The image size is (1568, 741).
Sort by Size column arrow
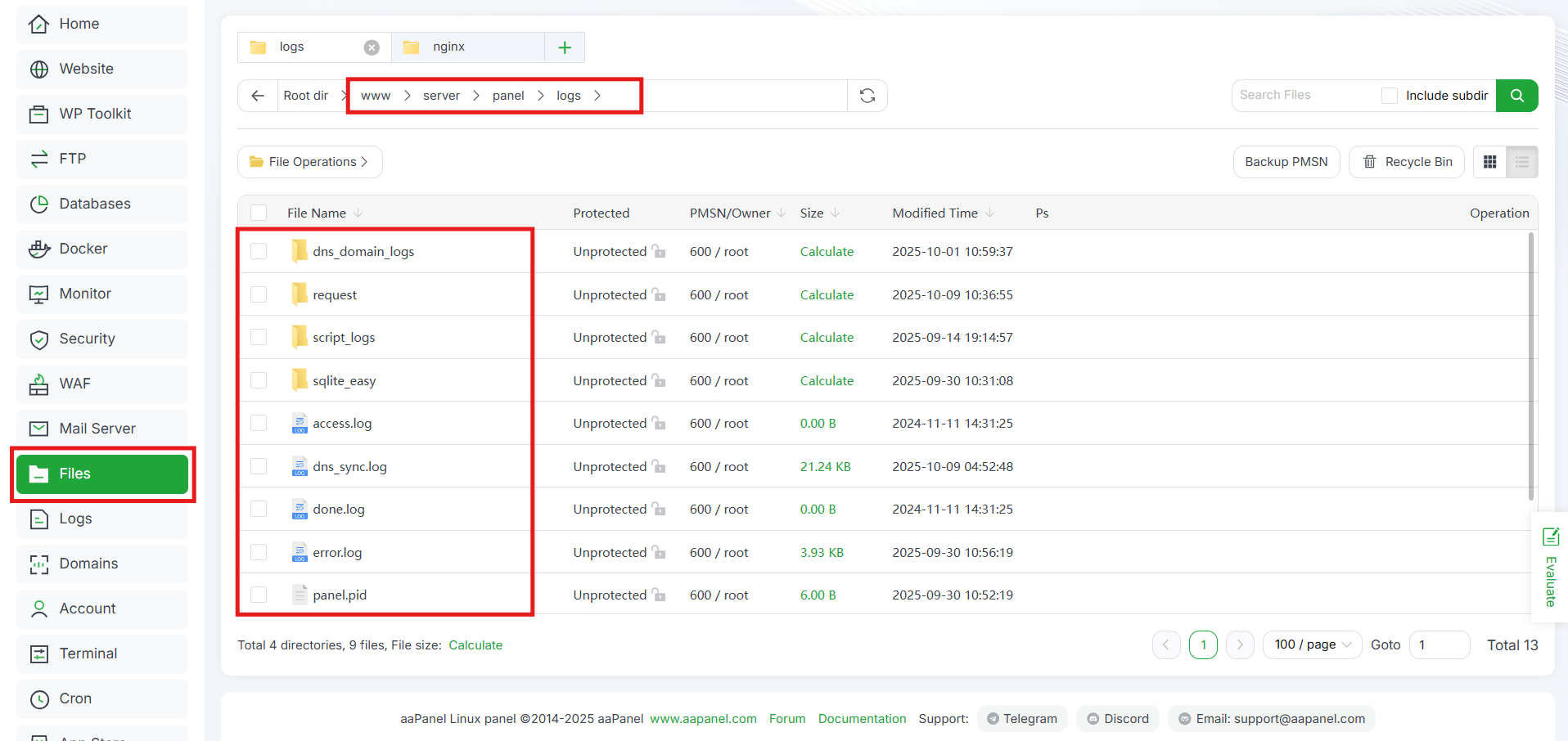(x=835, y=213)
